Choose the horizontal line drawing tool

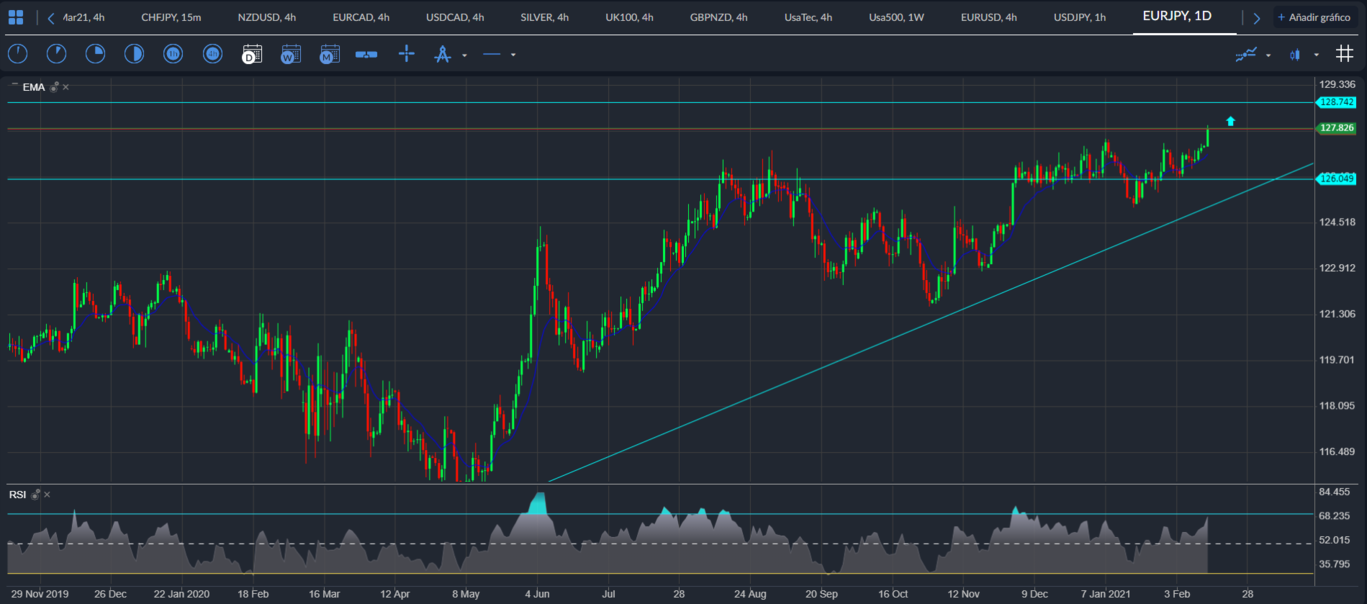[491, 54]
